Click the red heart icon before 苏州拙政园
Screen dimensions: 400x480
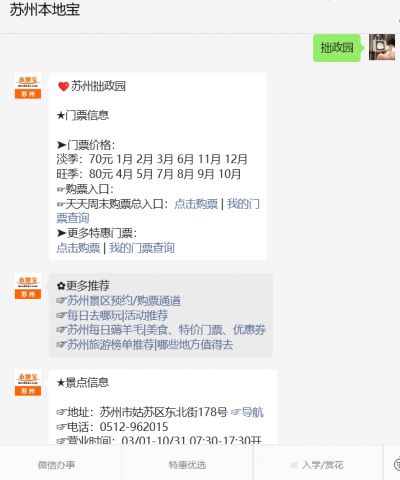(63, 86)
